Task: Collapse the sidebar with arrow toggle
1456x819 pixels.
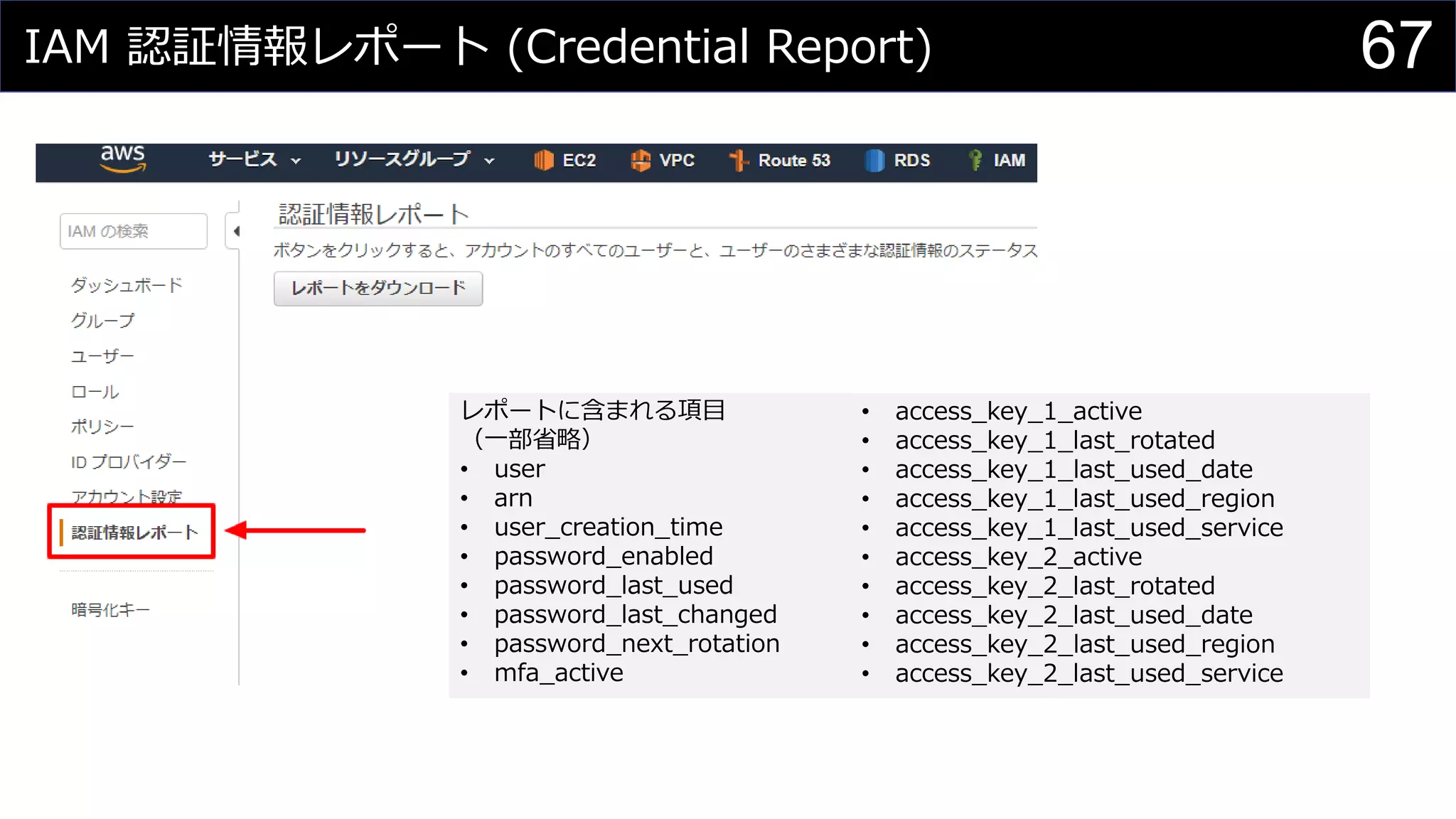Action: pos(235,231)
